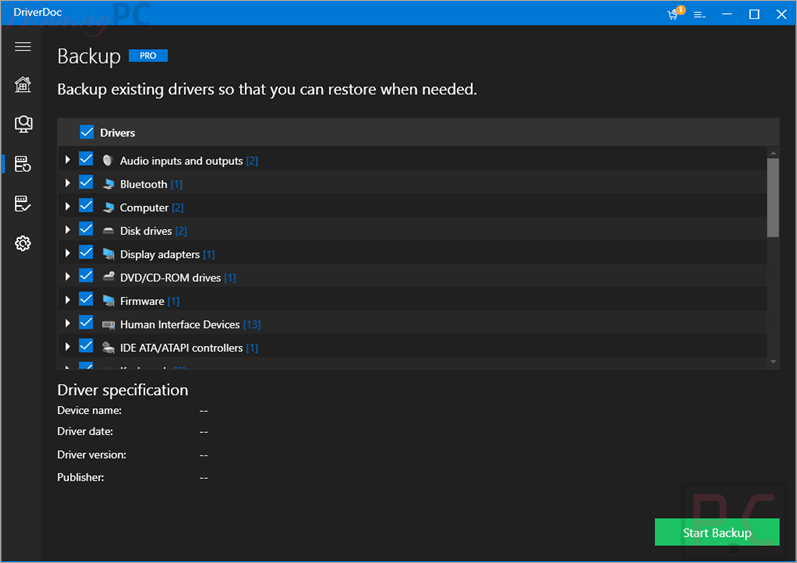Uncheck the Display adapters checkbox
The height and width of the screenshot is (563, 797).
point(86,253)
